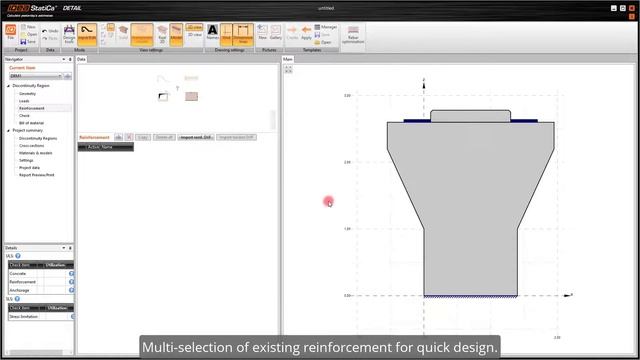Click the Stress limitation check row
Screen dimensions: 640x360
pos(41,317)
